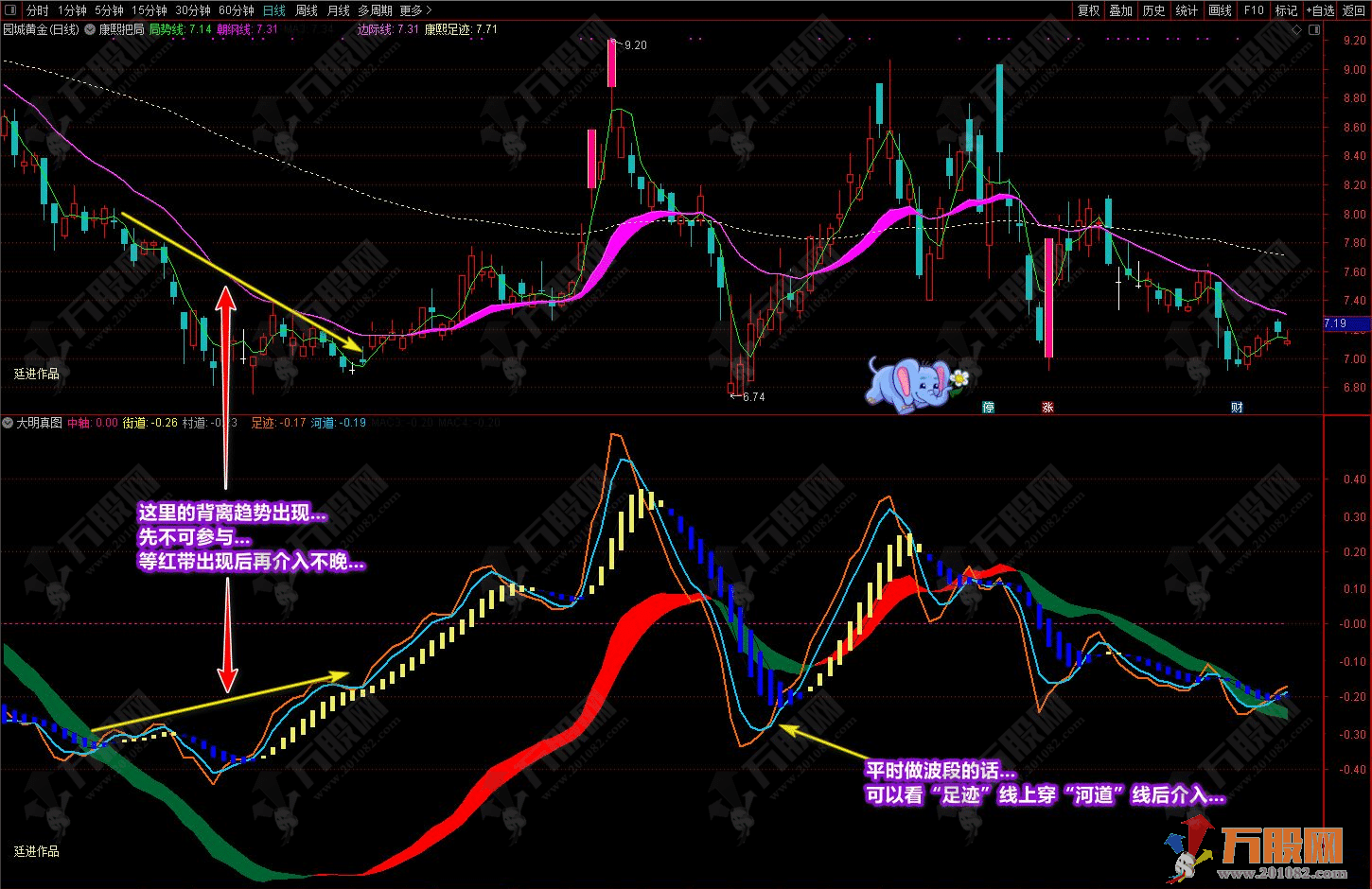This screenshot has width=1372, height=889.
Task: Click the 朝纲线: 7.31 value
Action: click(x=247, y=29)
